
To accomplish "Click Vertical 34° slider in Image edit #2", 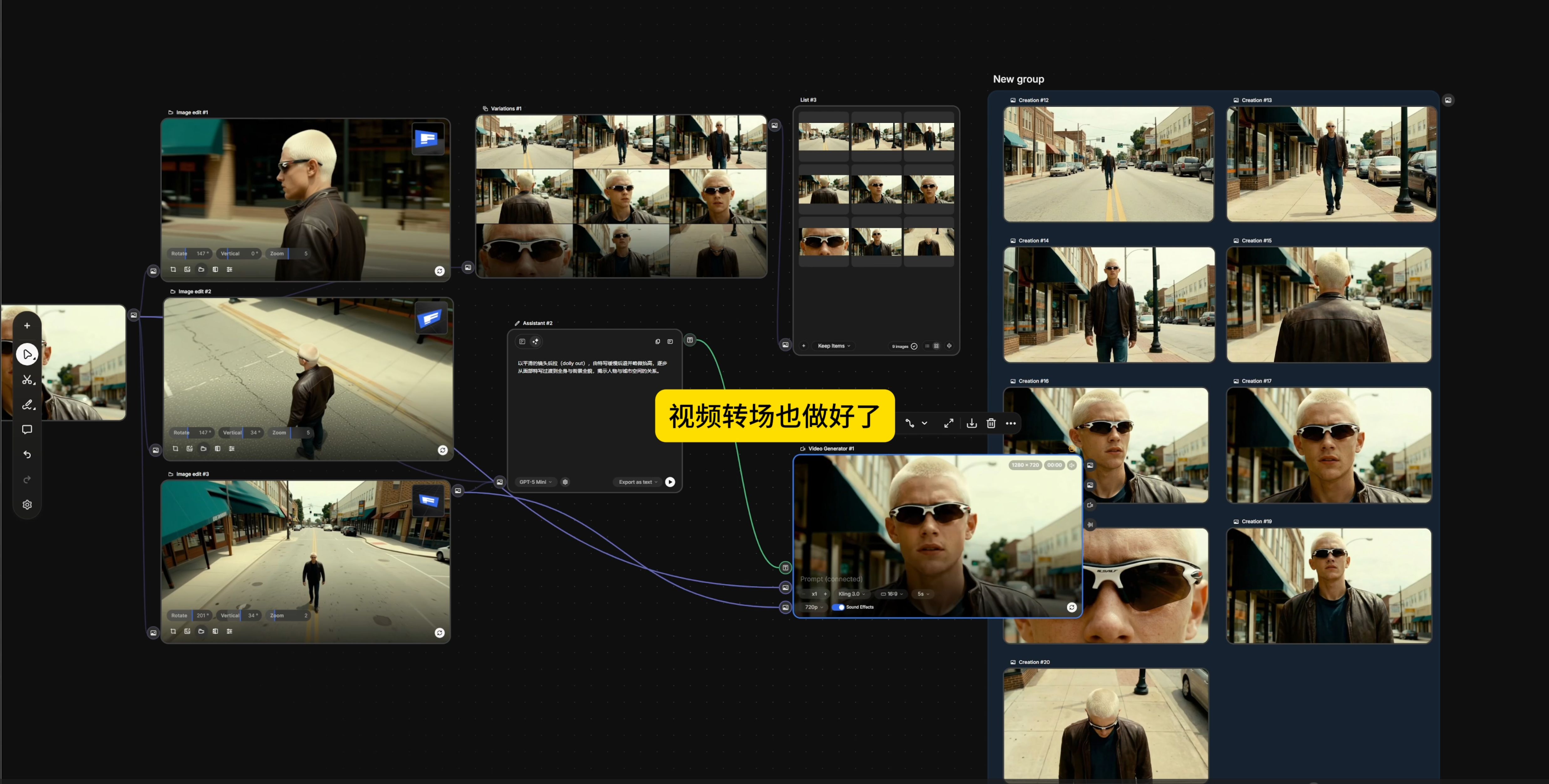I will click(241, 433).
